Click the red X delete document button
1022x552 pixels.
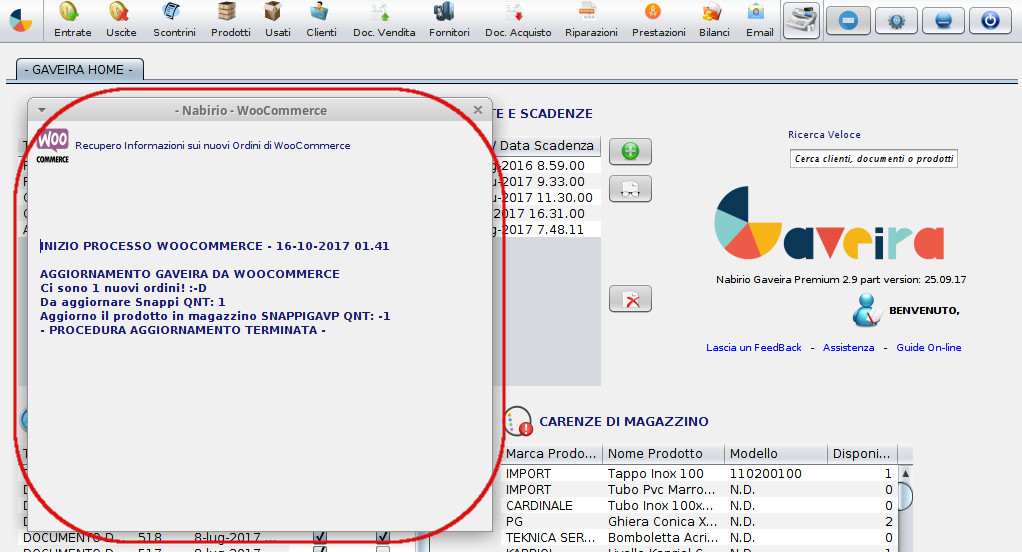click(630, 299)
